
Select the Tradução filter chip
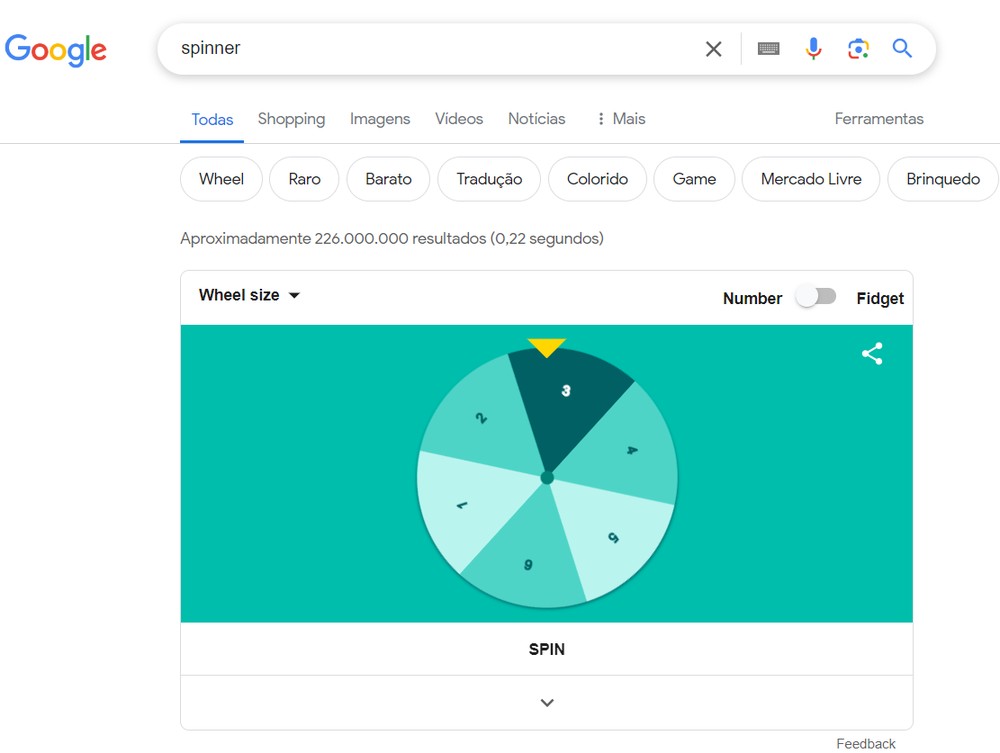[x=488, y=179]
